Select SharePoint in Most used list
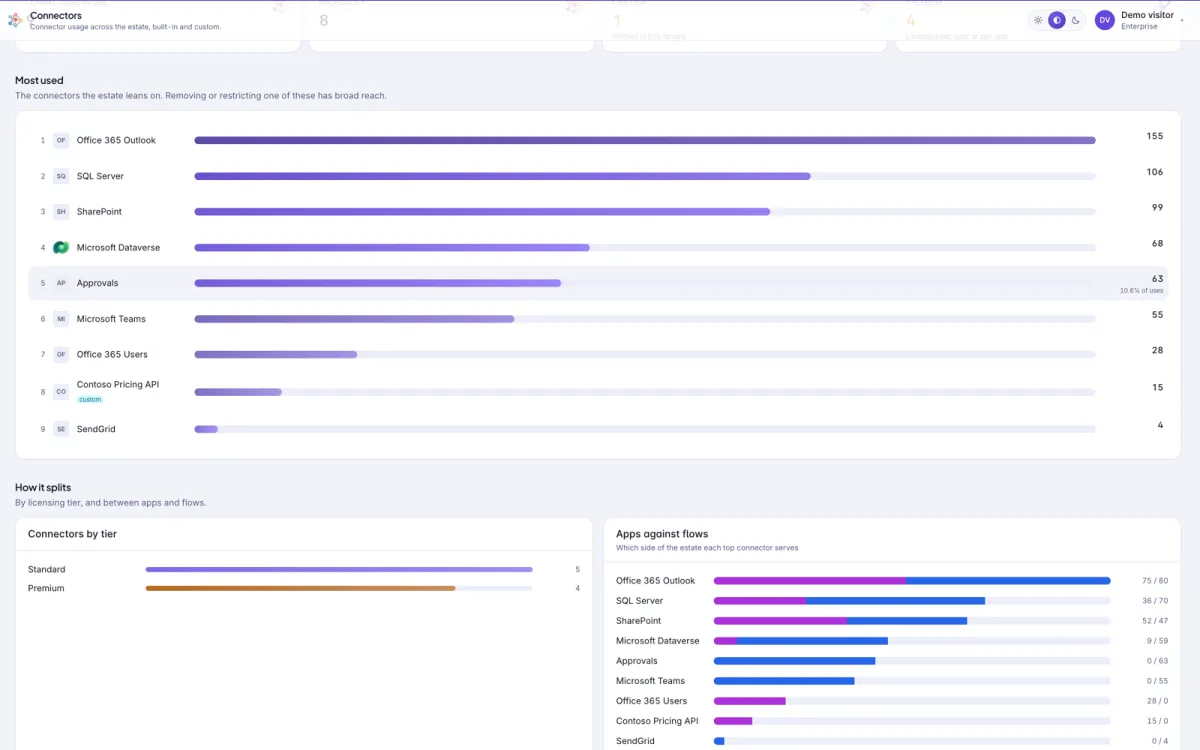 [99, 212]
